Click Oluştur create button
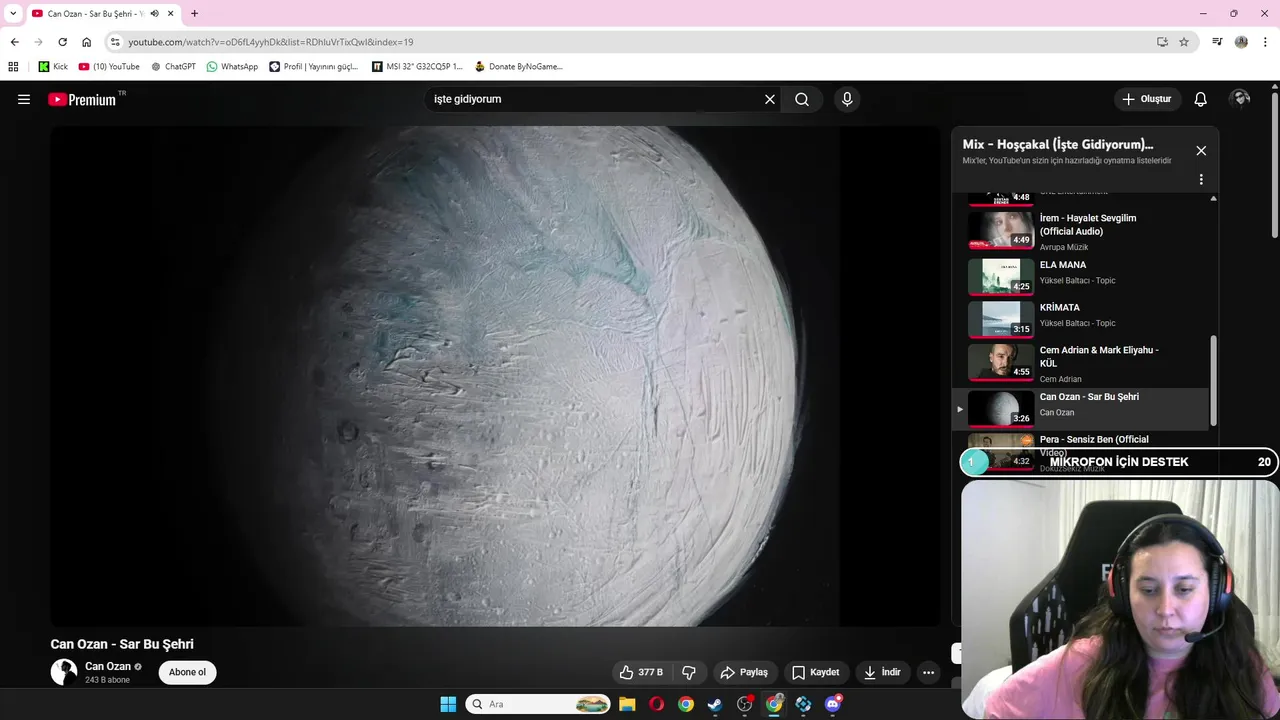 tap(1147, 99)
